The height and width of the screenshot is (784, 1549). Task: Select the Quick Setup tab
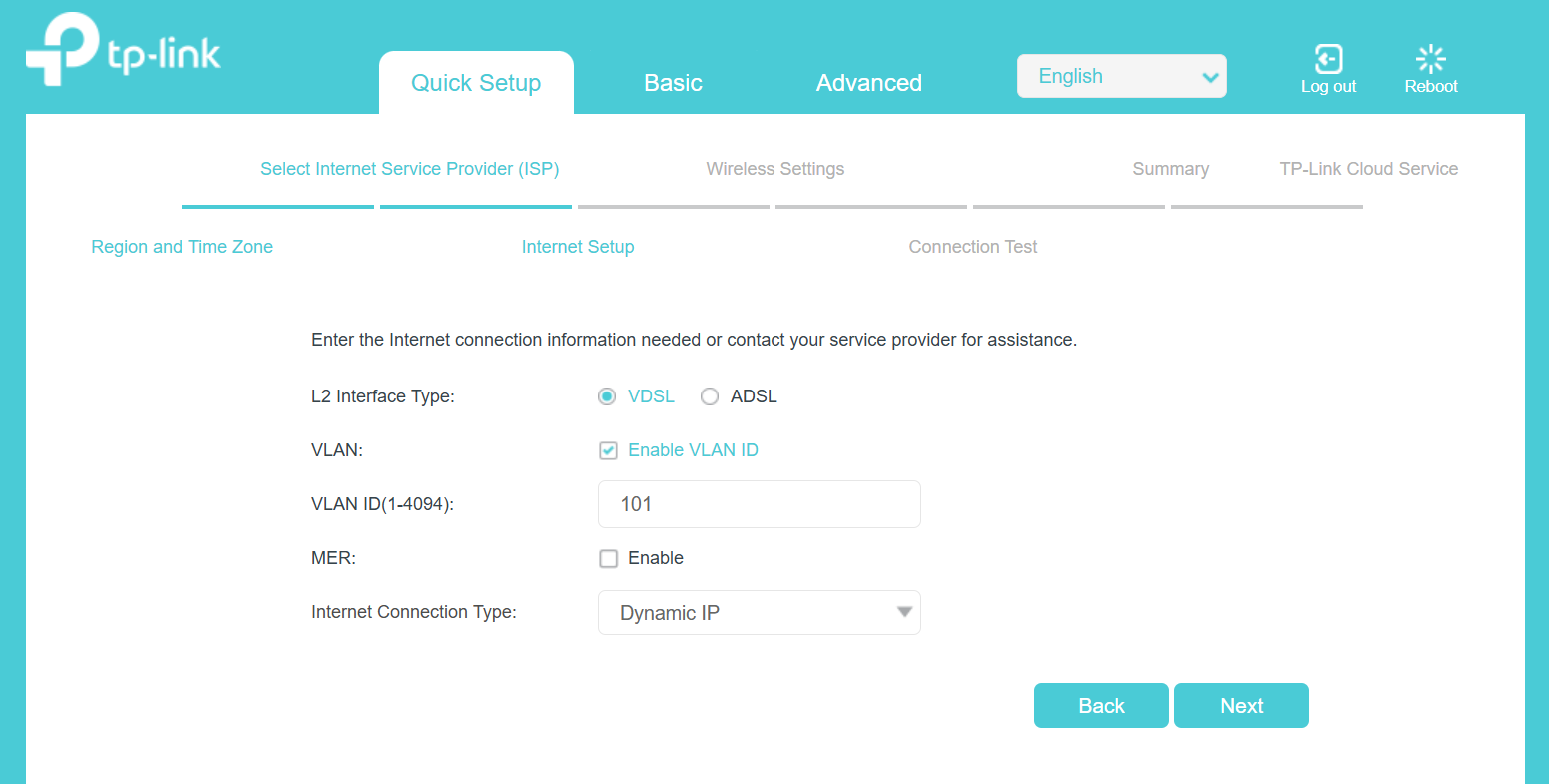[x=476, y=83]
